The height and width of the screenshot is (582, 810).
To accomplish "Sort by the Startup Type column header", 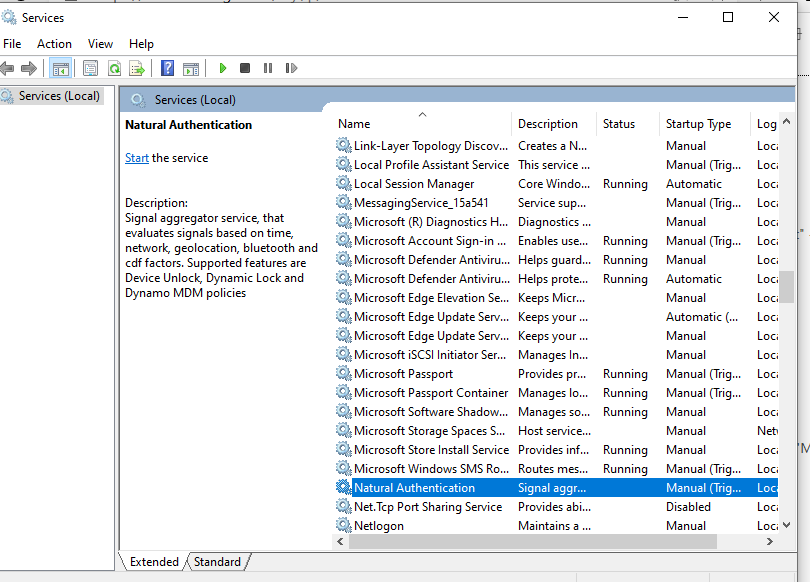I will 705,124.
